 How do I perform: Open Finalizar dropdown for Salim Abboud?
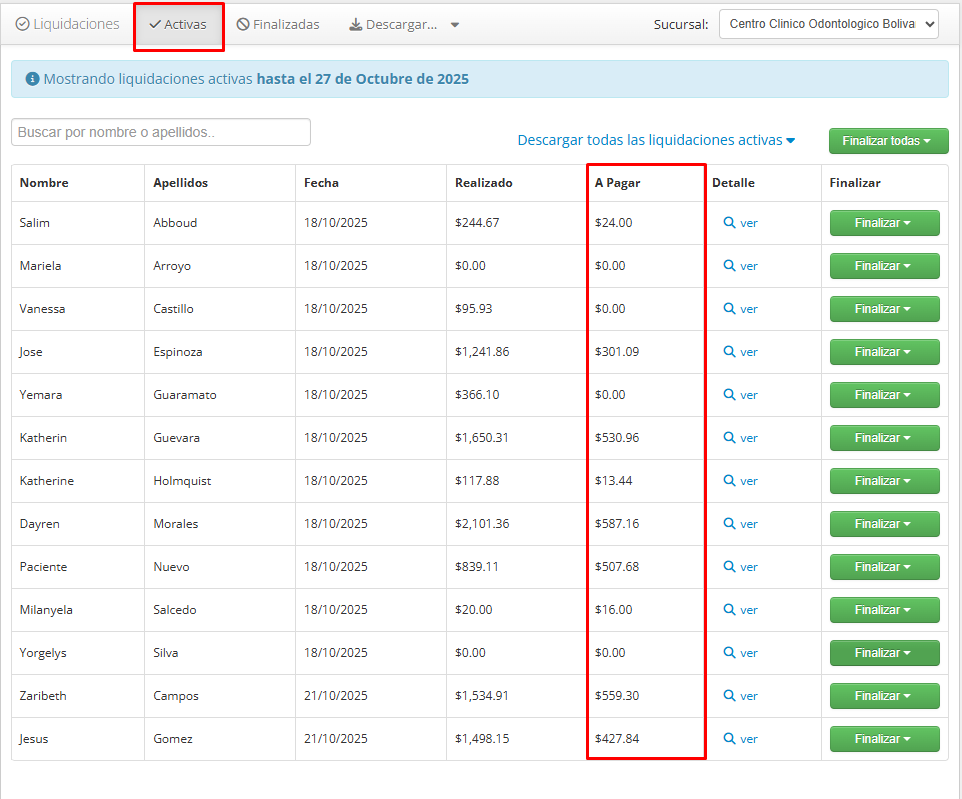[884, 223]
